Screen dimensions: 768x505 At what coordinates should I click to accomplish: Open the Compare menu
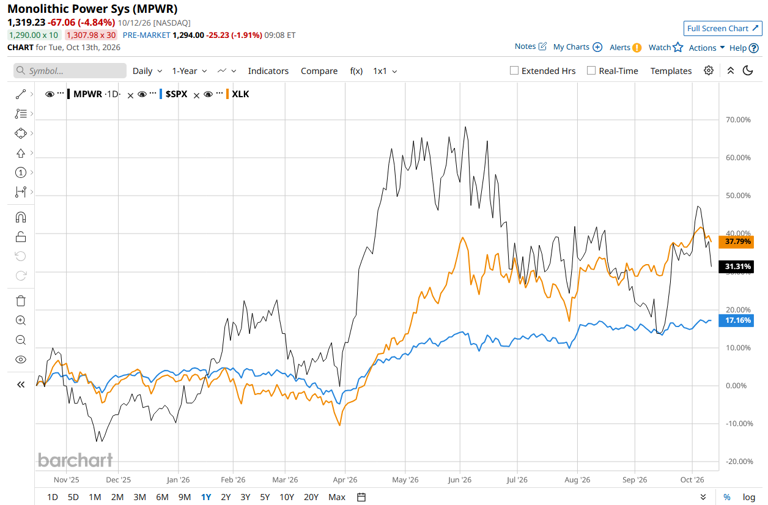[319, 71]
